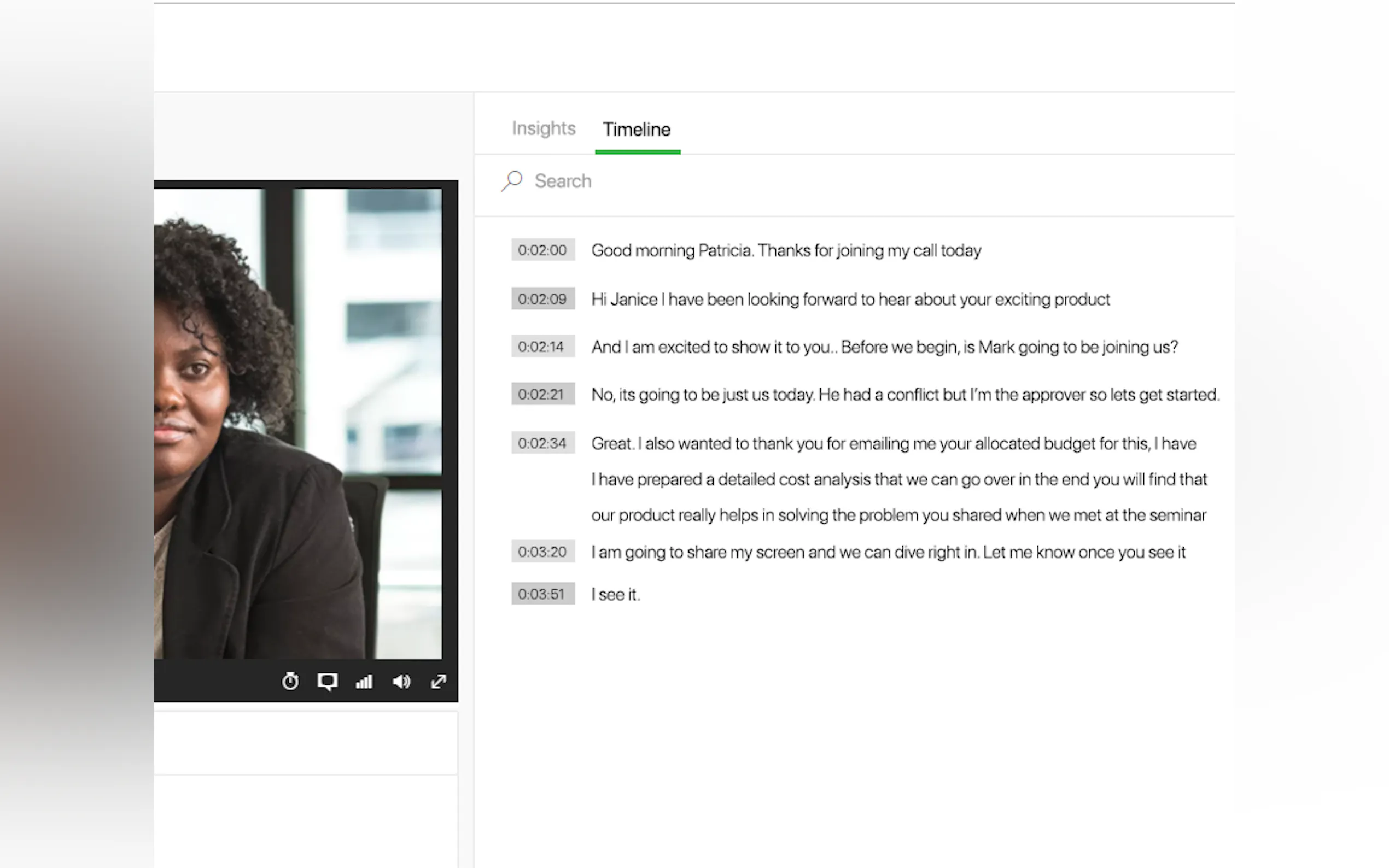Screen dimensions: 1389x868
Task: Click the video of the woman
Action: pyautogui.click(x=299, y=424)
